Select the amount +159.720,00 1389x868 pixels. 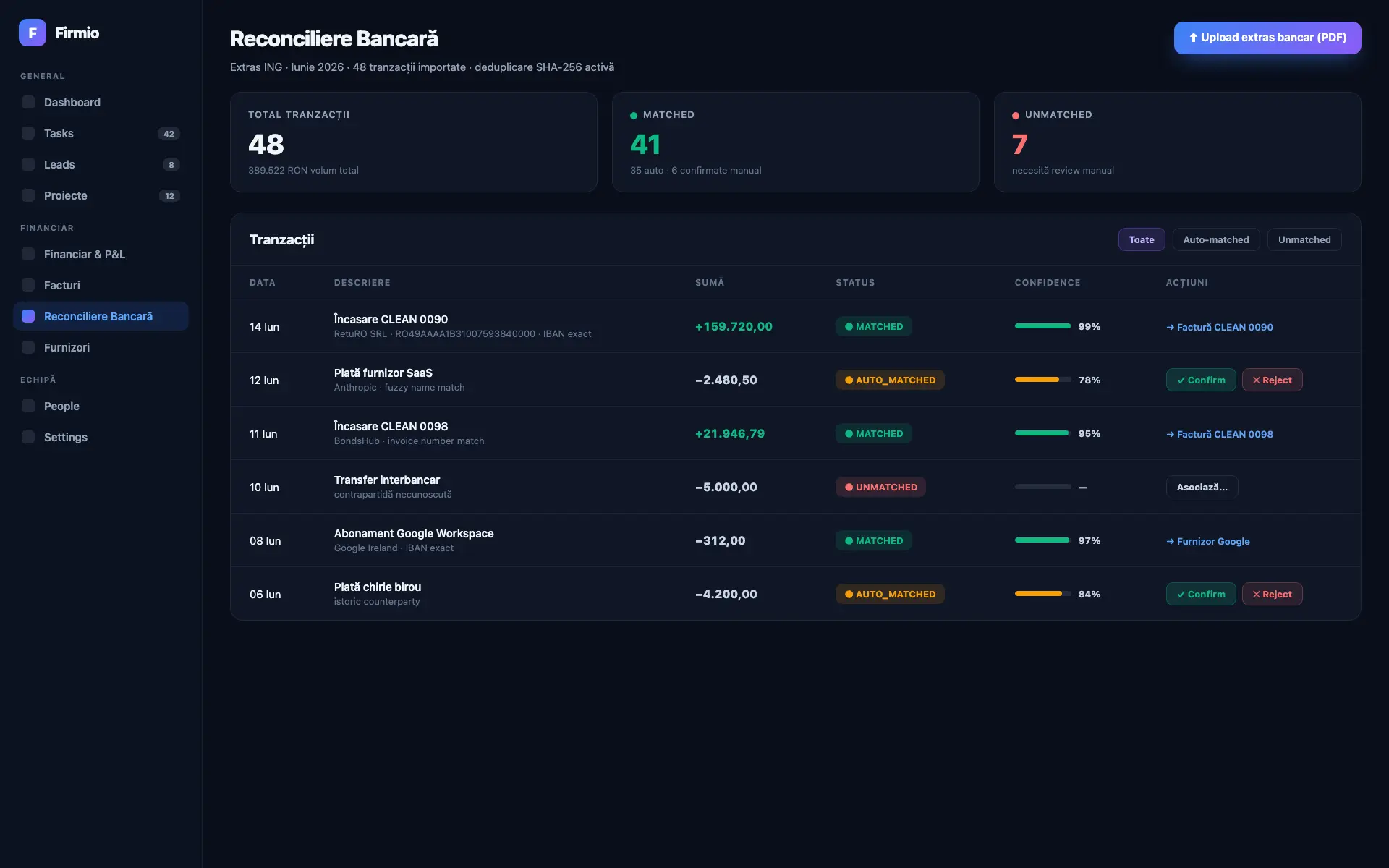pos(734,326)
